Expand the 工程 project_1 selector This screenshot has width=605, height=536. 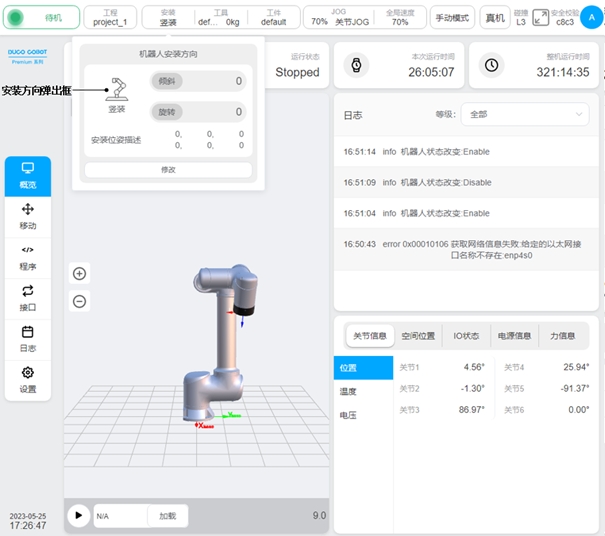[110, 17]
